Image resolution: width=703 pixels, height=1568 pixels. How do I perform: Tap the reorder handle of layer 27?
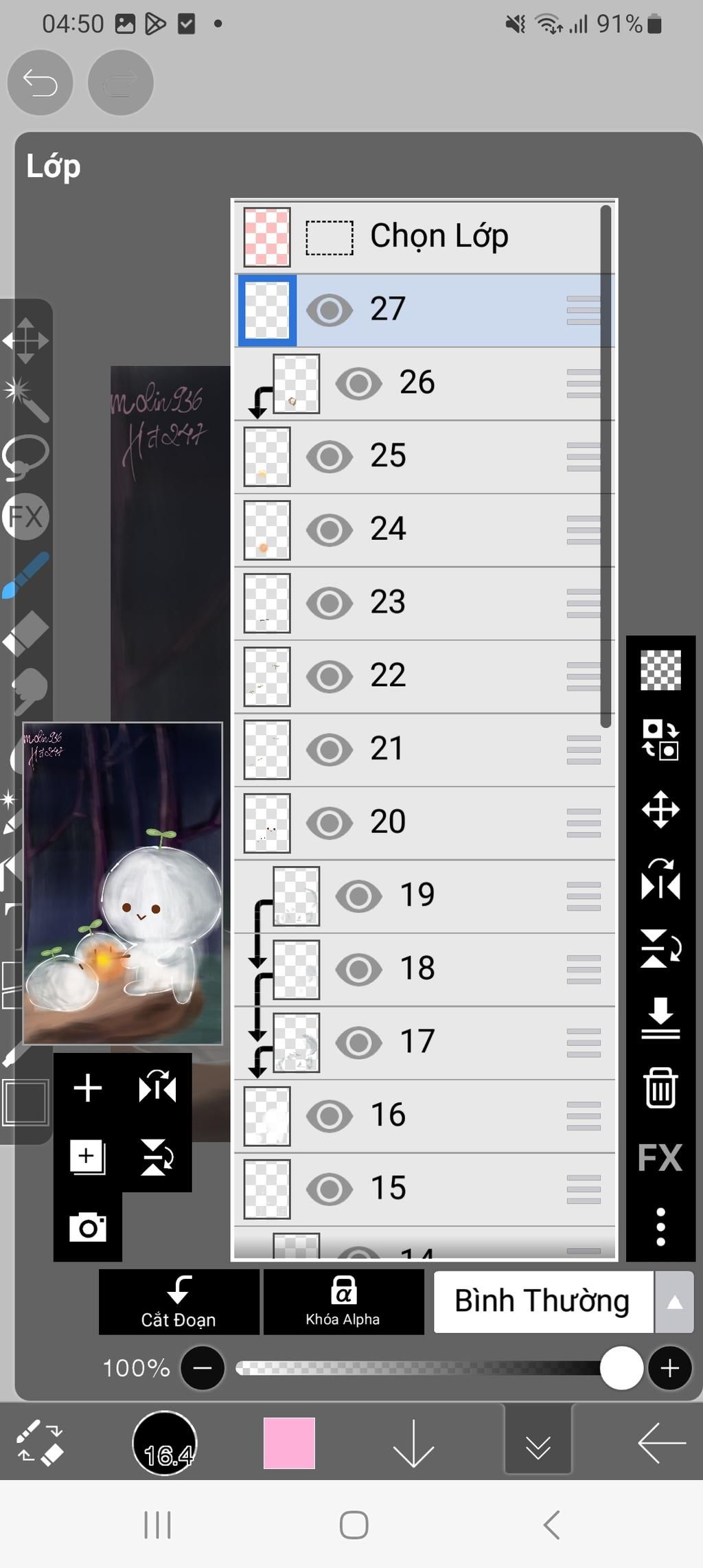[584, 310]
